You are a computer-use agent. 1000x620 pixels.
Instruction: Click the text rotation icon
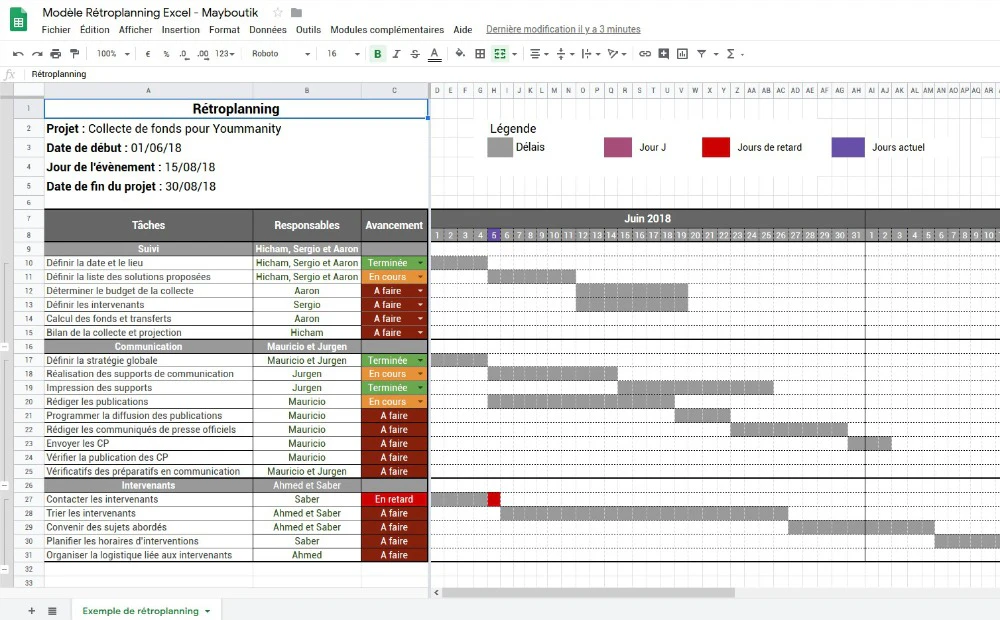tap(613, 54)
